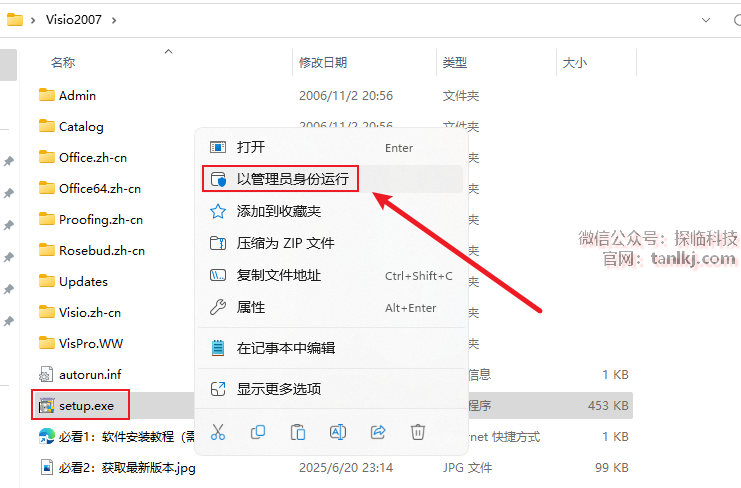Click the autorun.inf file icon

tap(46, 374)
